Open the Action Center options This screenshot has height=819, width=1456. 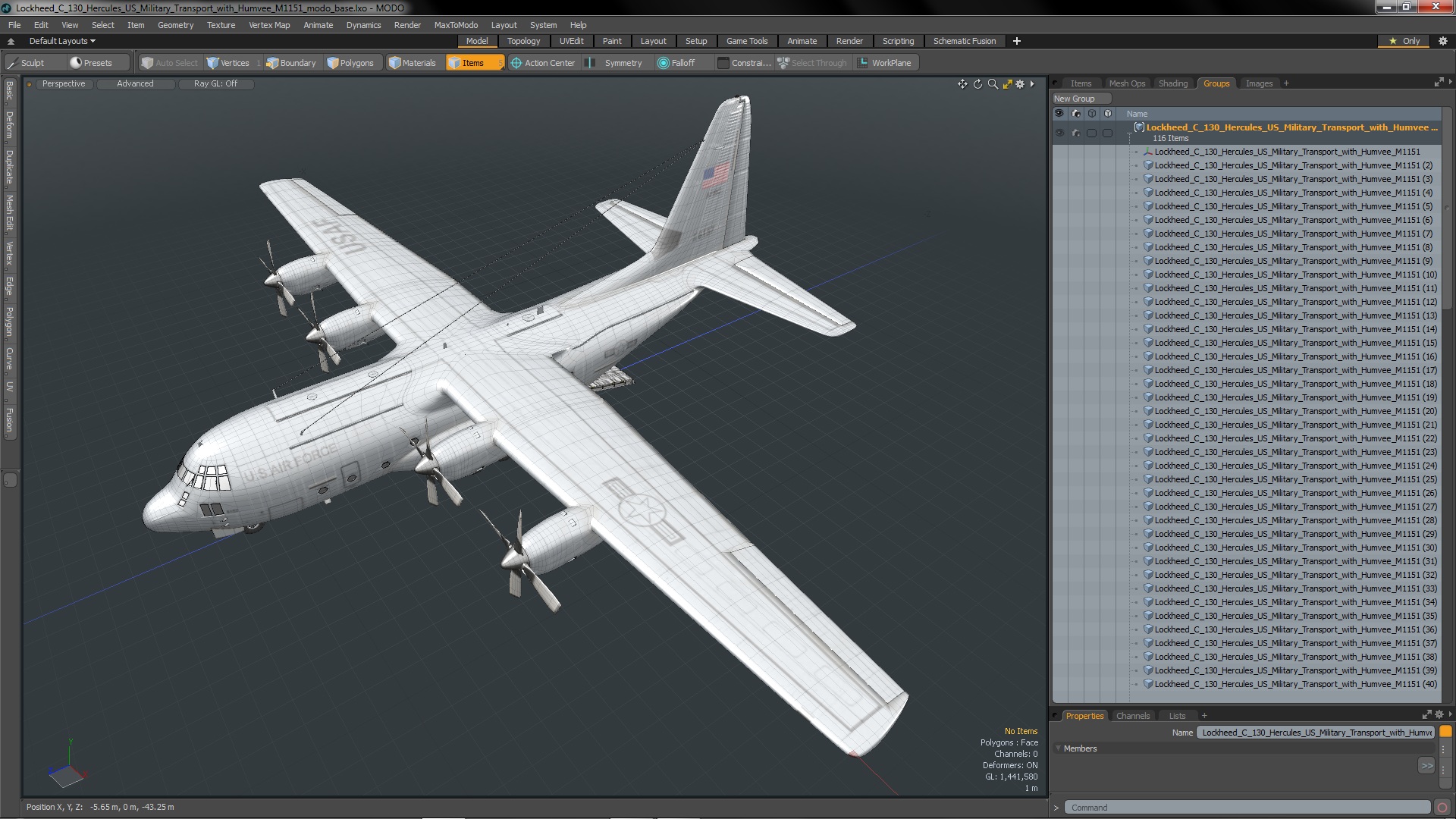coord(543,63)
